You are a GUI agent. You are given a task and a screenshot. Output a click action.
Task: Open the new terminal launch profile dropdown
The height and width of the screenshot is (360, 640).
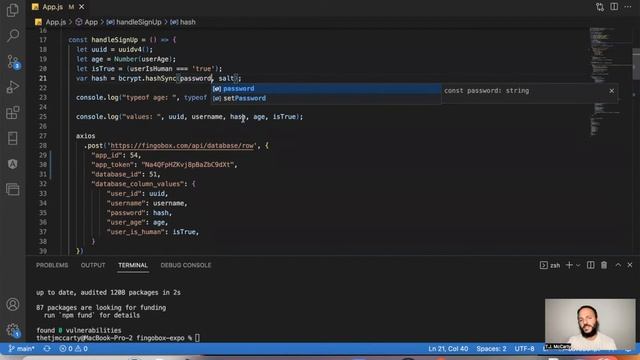click(x=578, y=265)
